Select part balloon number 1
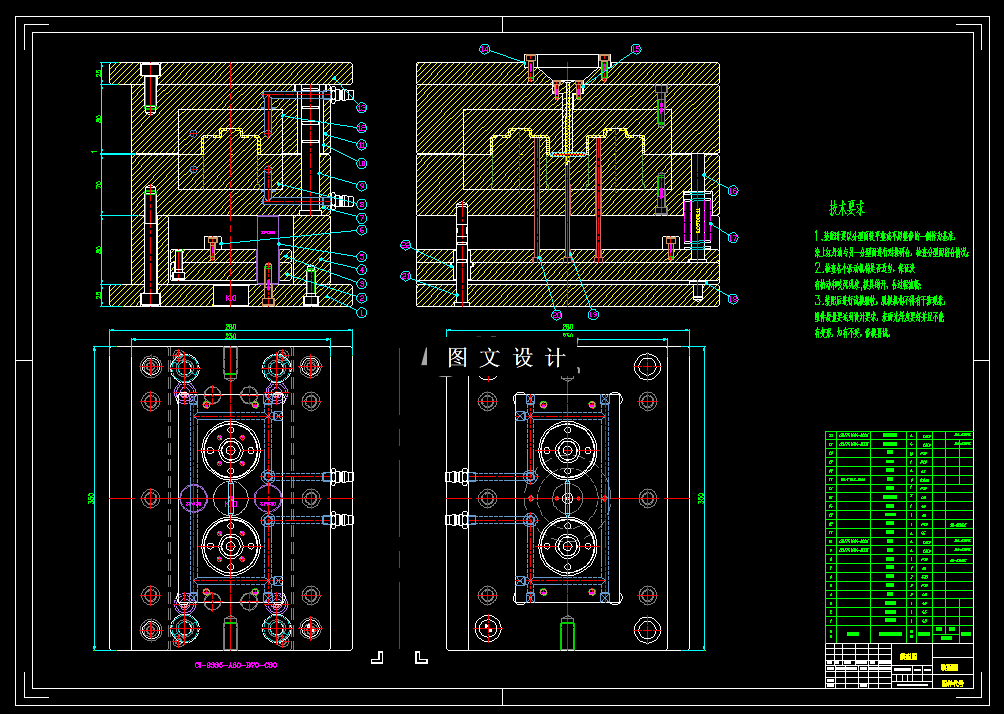The height and width of the screenshot is (714, 1004). [x=361, y=312]
